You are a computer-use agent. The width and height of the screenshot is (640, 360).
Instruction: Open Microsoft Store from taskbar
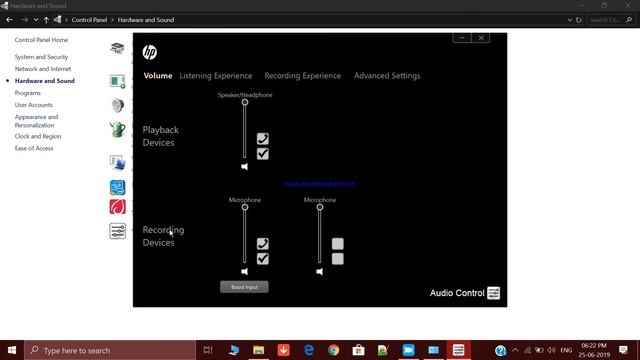[x=358, y=350]
